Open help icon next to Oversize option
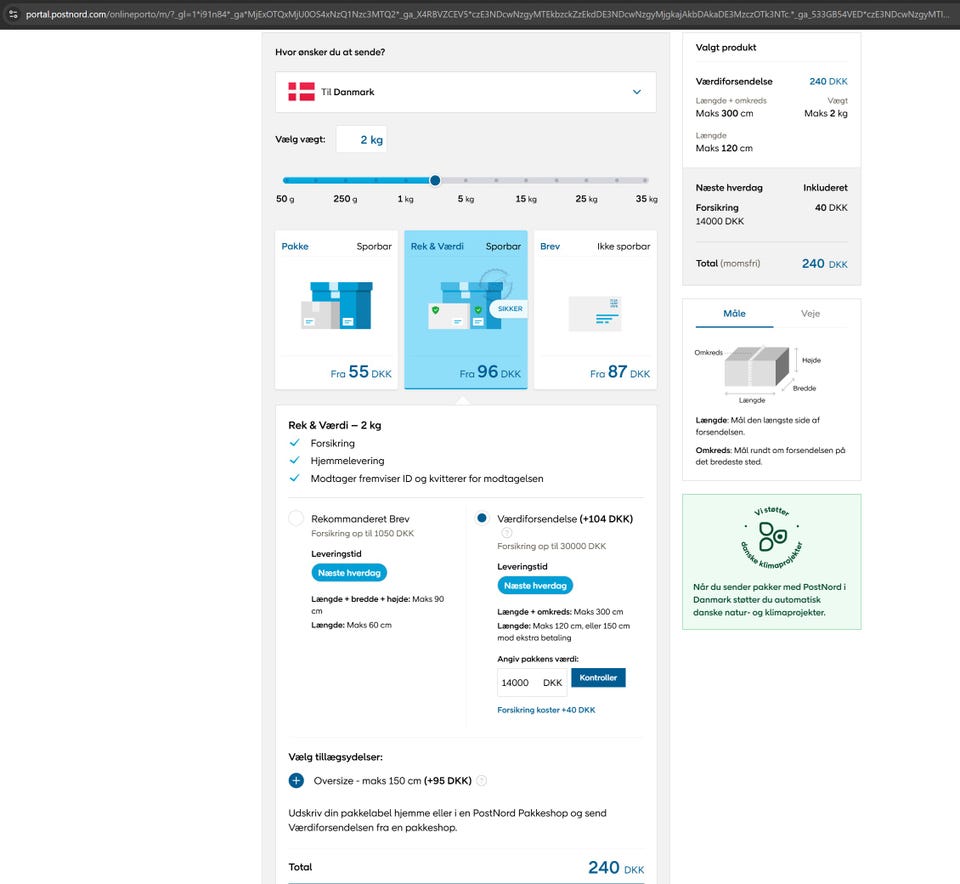960x884 pixels. (482, 781)
